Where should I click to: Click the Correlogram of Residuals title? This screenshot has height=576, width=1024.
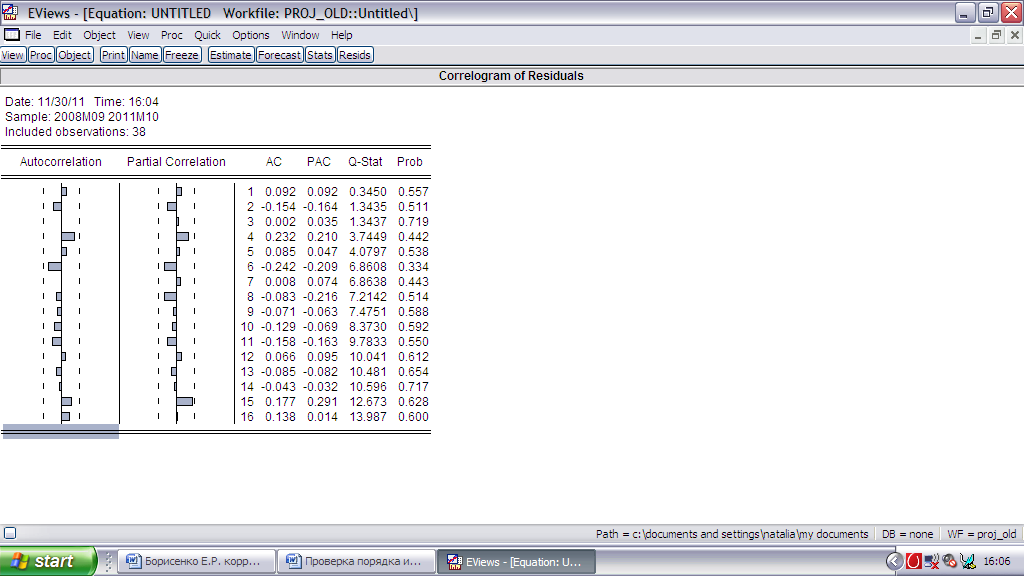tap(511, 76)
